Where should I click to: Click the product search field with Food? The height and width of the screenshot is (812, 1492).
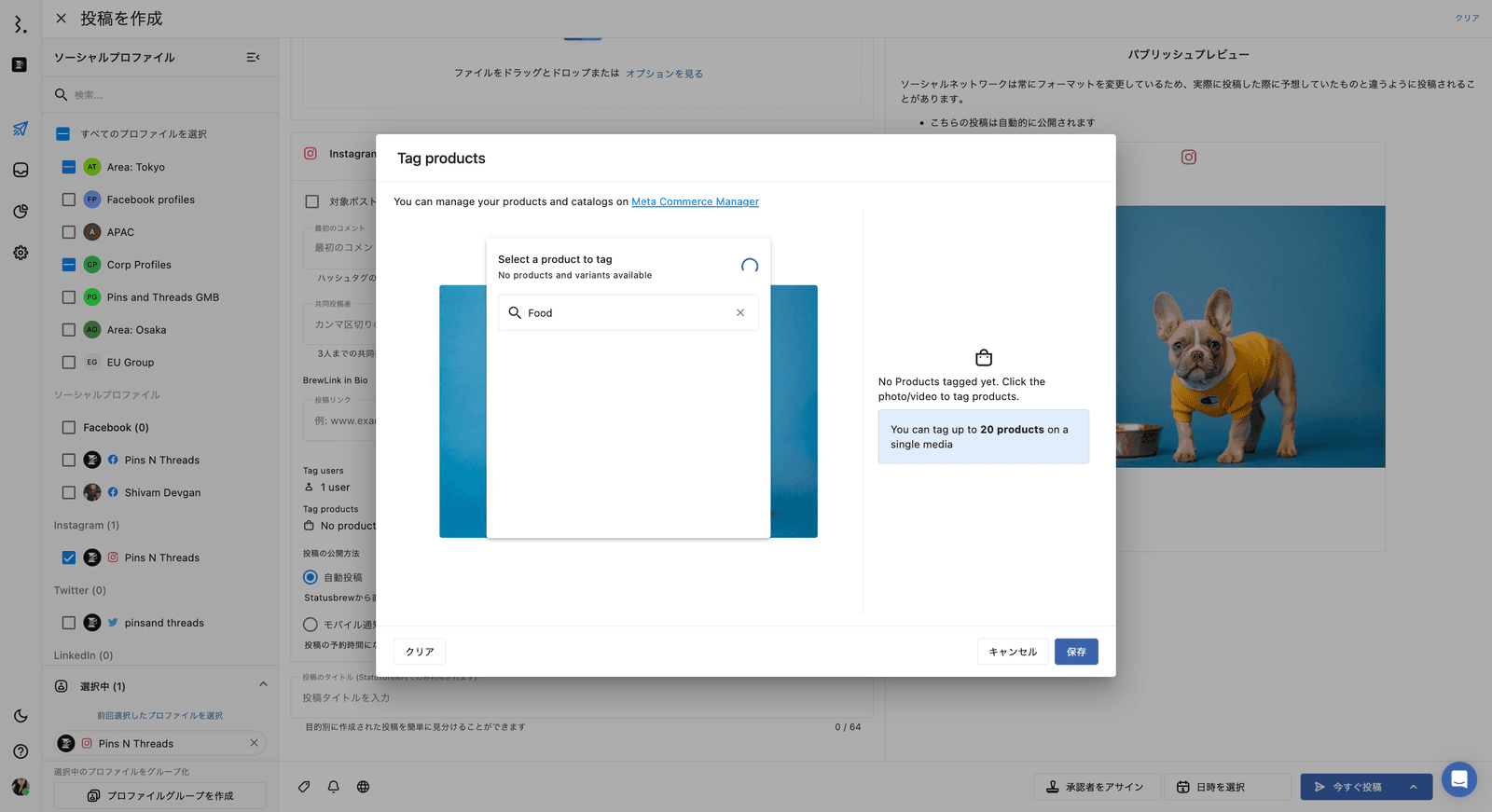coord(625,313)
